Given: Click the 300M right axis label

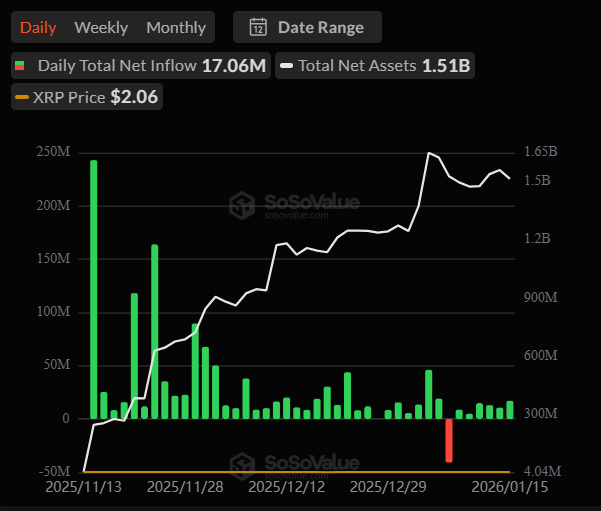Looking at the screenshot, I should (541, 413).
